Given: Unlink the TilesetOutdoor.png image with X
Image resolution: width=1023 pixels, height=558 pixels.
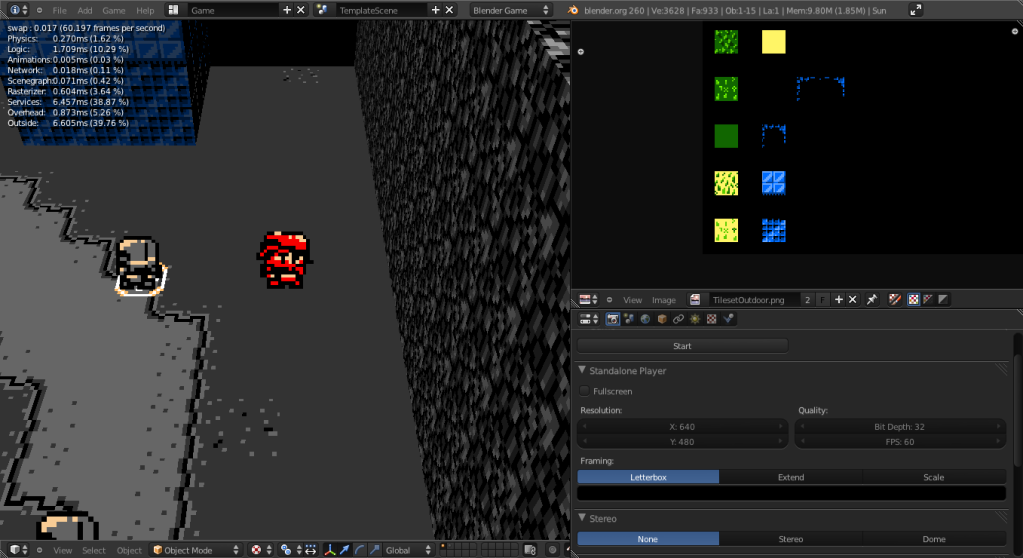Looking at the screenshot, I should click(853, 299).
